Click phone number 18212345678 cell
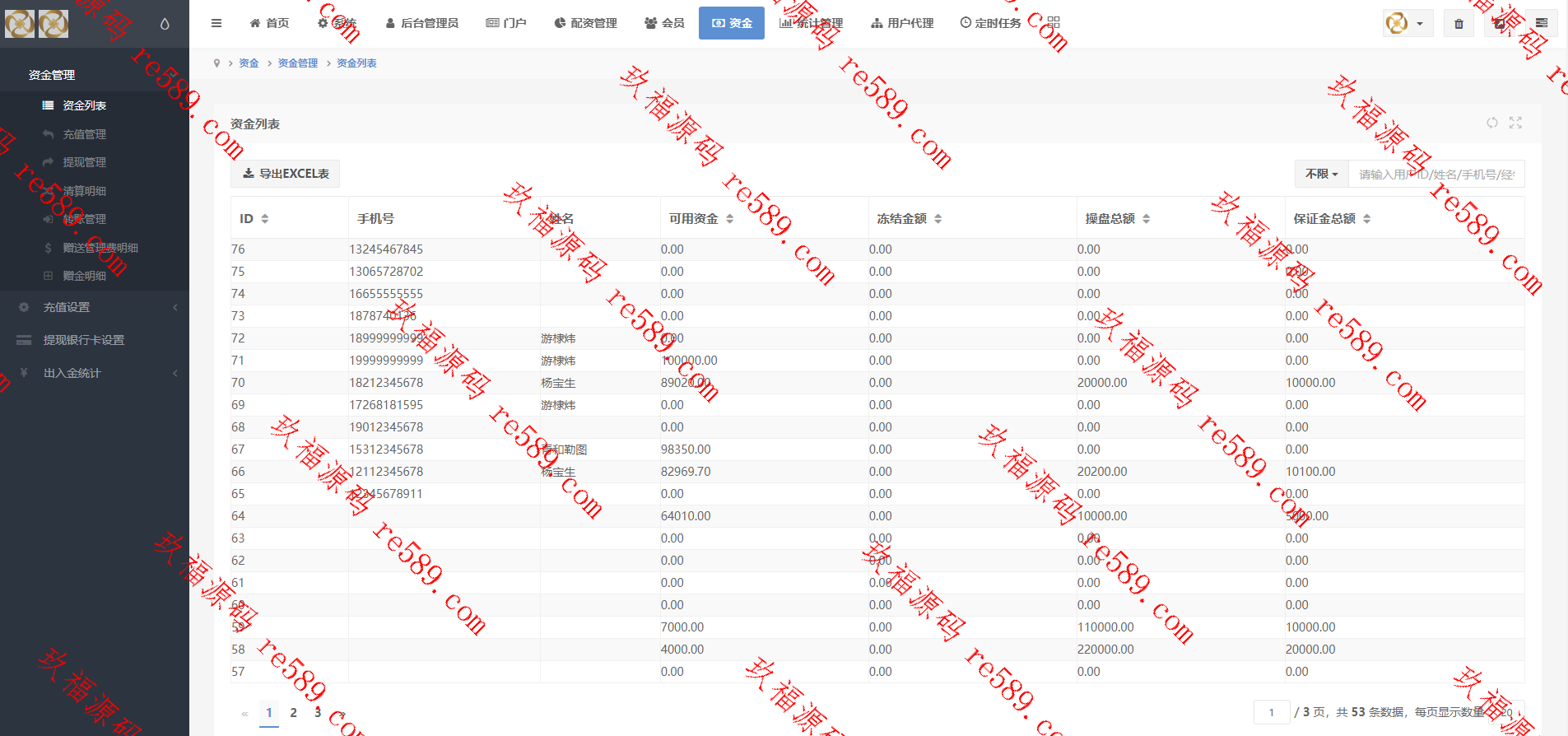Viewport: 1568px width, 736px height. coord(386,383)
